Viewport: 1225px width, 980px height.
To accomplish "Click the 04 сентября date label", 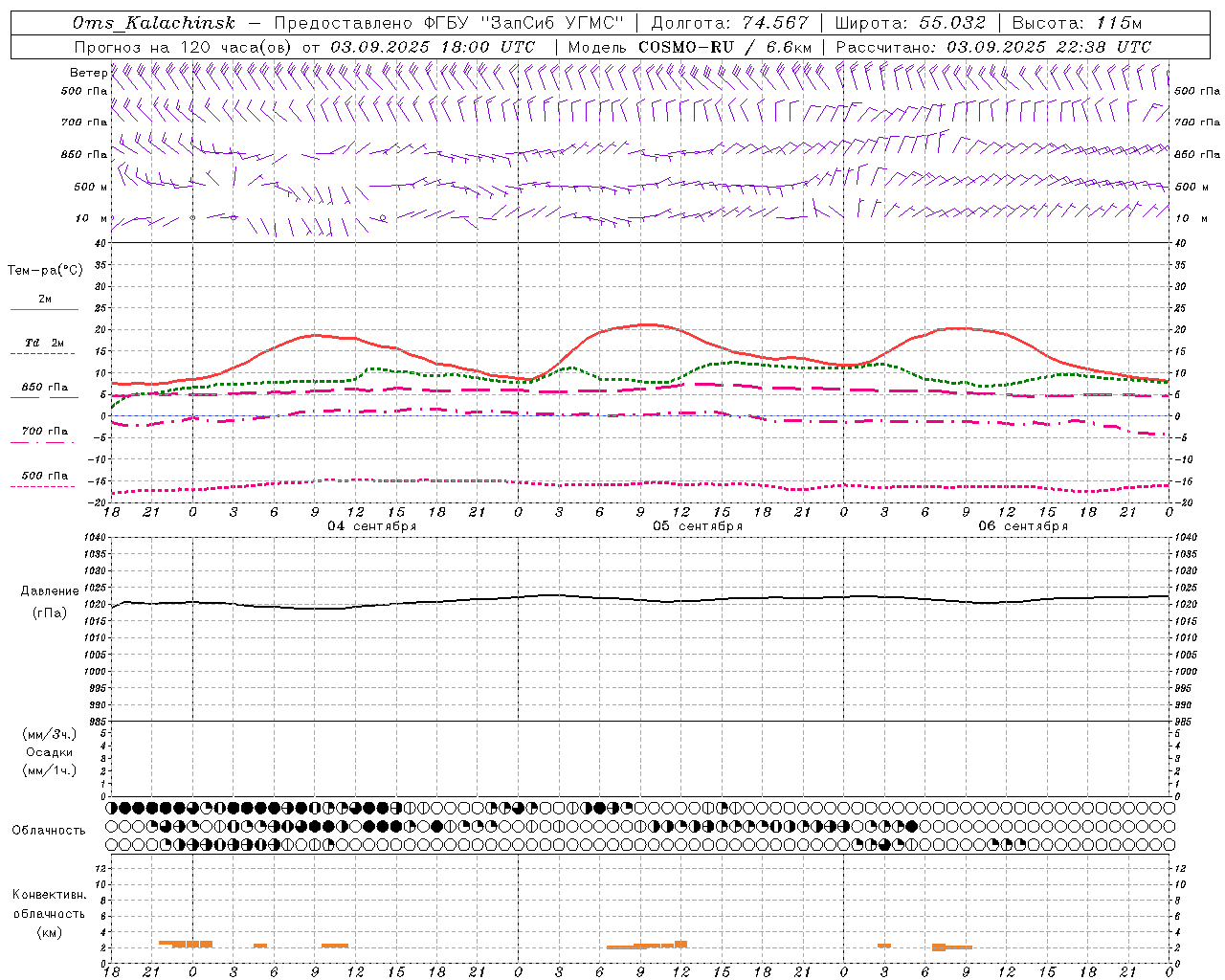I will pos(372,525).
